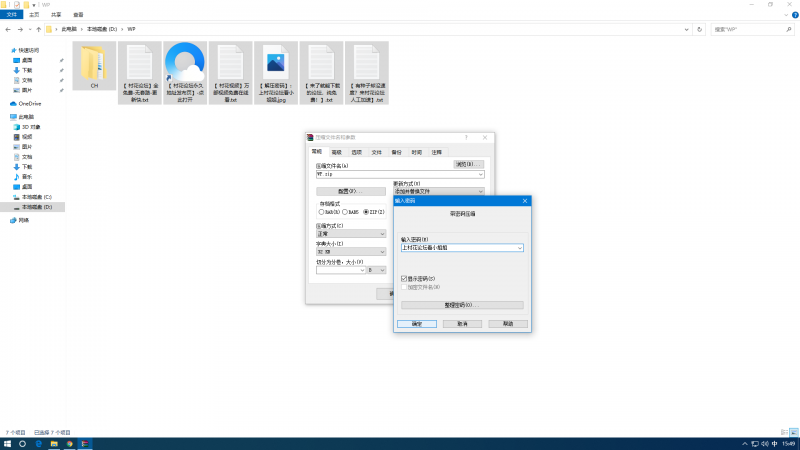The image size is (800, 450).
Task: Select the ZIP archive format radio button
Action: pos(366,212)
